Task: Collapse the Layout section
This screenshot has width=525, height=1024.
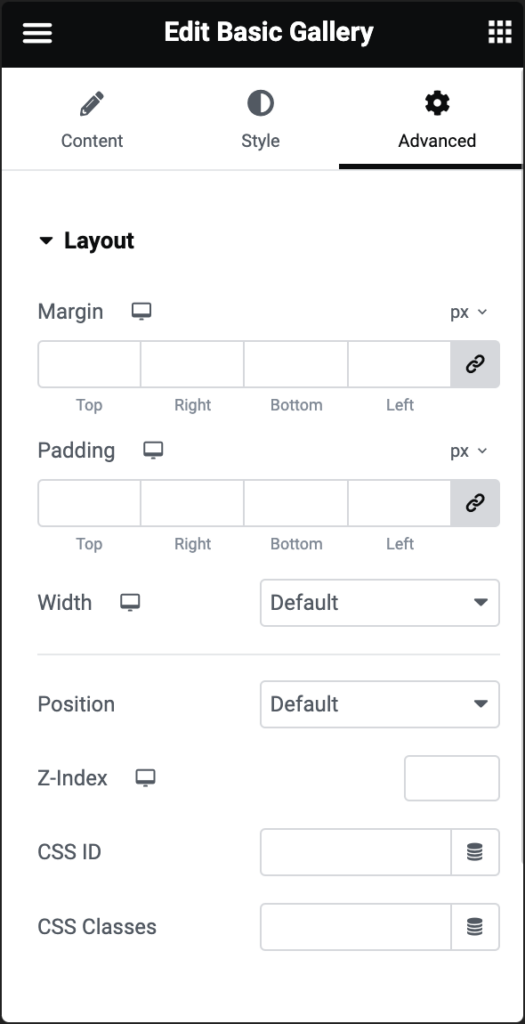Action: point(86,241)
